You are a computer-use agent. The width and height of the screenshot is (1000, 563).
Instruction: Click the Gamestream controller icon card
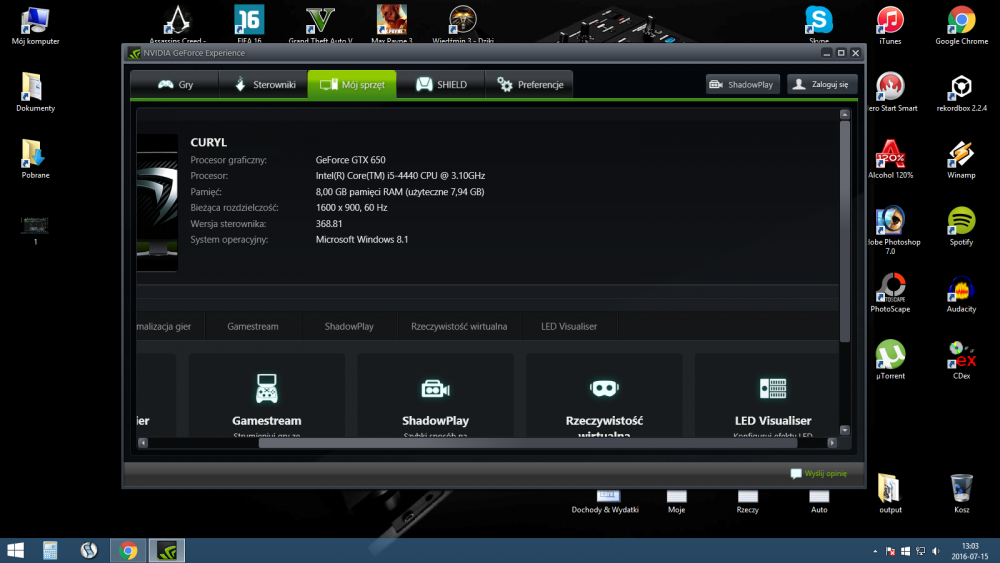coord(267,395)
